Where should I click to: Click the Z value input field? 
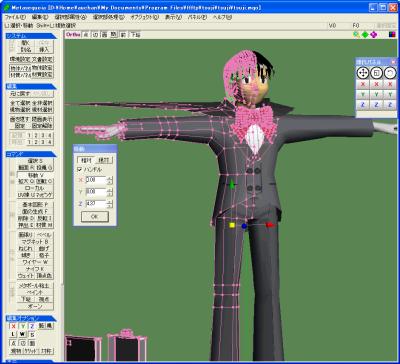(96, 203)
